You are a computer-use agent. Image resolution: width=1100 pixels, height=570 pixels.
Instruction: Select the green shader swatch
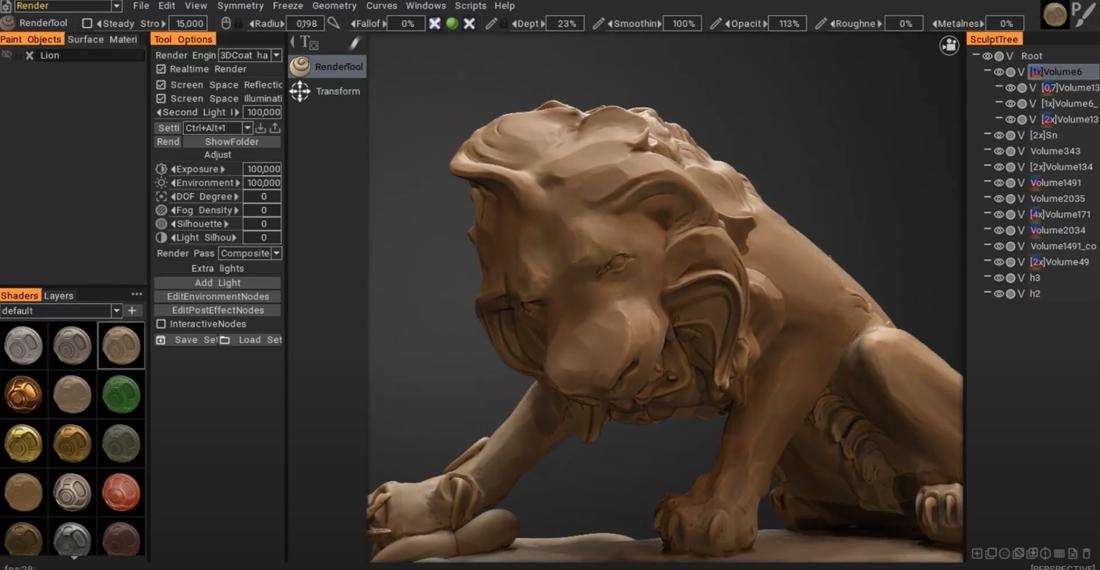(121, 394)
